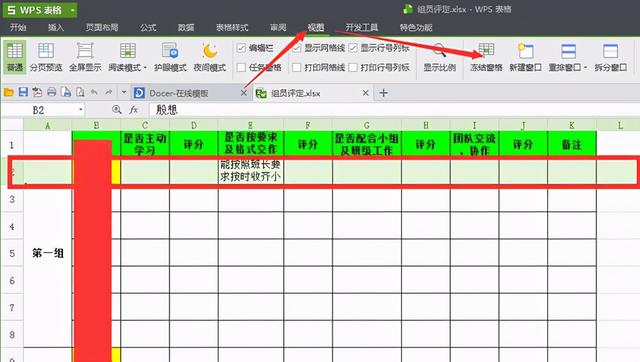Expand the 重排窗口 dropdown arrow
Image resolution: width=640 pixels, height=362 pixels.
(585, 67)
